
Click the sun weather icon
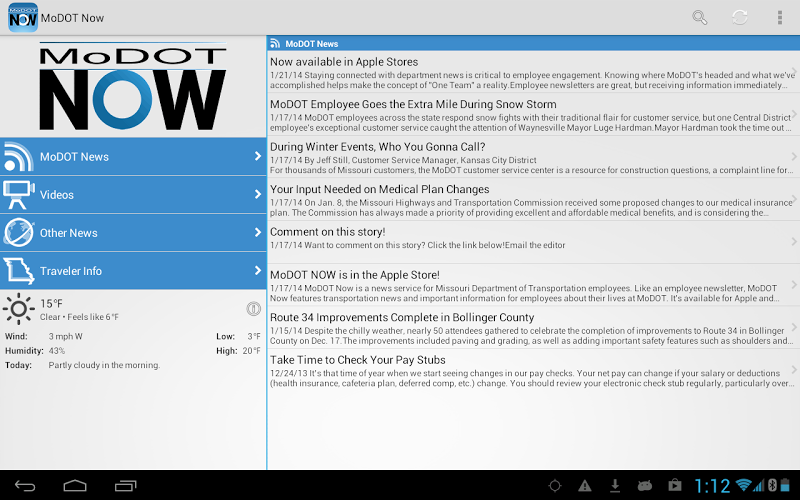(x=18, y=309)
